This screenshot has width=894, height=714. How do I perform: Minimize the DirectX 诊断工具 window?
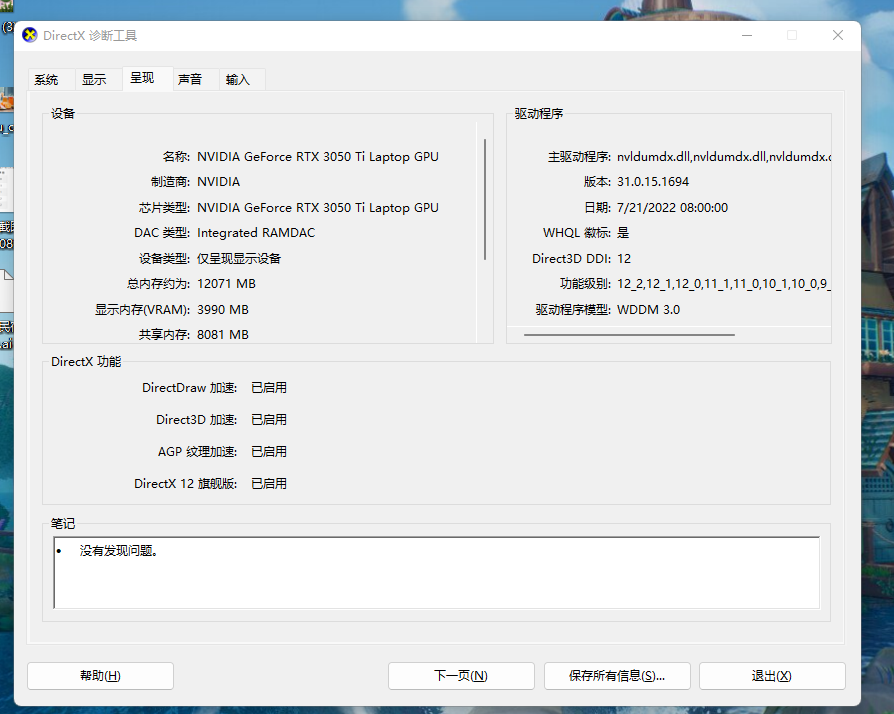pyautogui.click(x=746, y=36)
